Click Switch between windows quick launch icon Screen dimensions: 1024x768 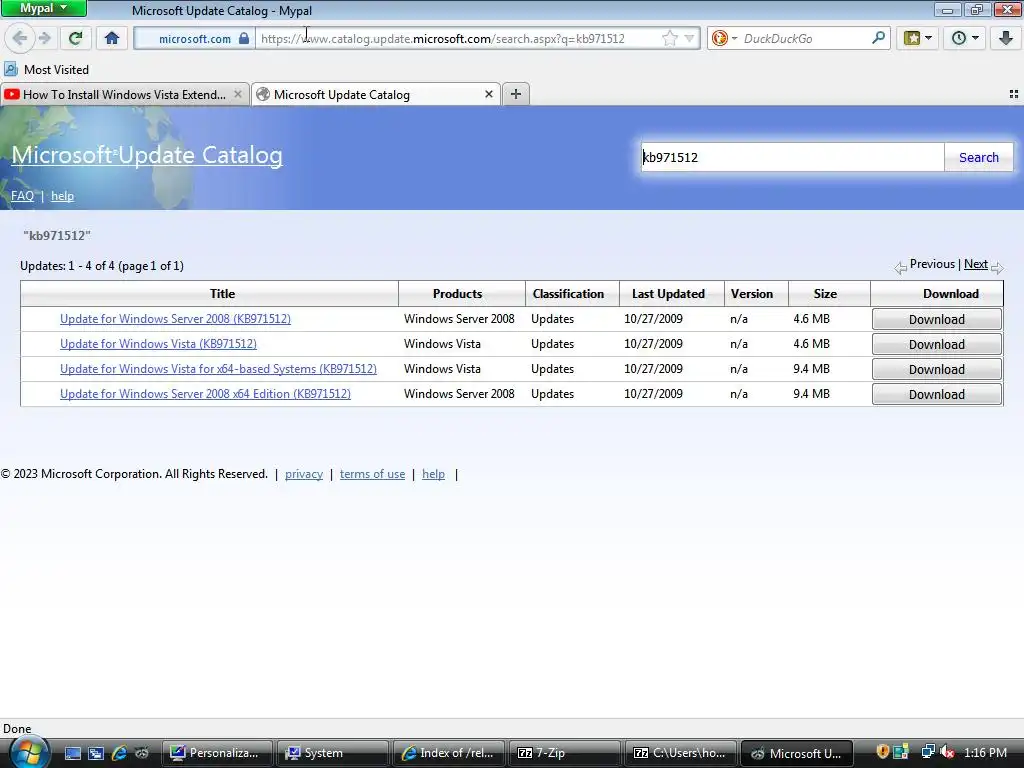pyautogui.click(x=95, y=753)
